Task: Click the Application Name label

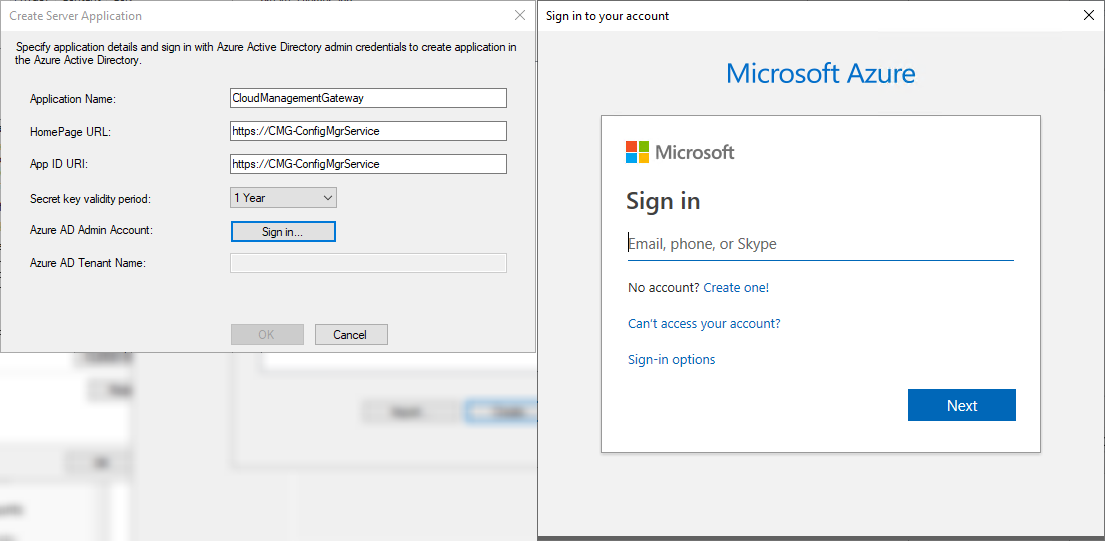Action: pyautogui.click(x=73, y=99)
